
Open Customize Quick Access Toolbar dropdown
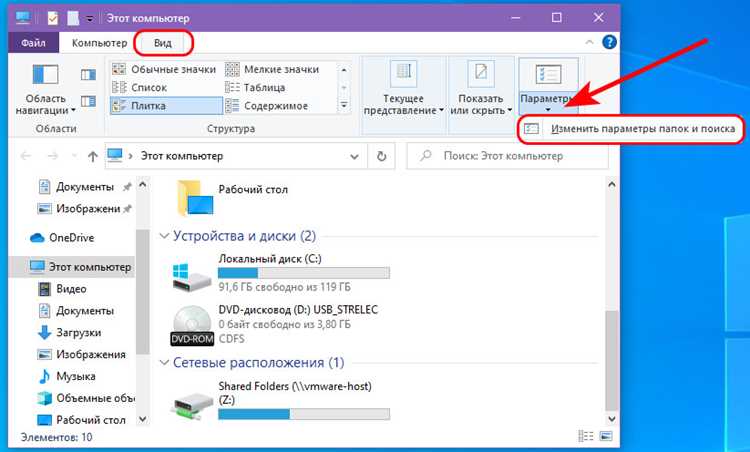click(89, 19)
